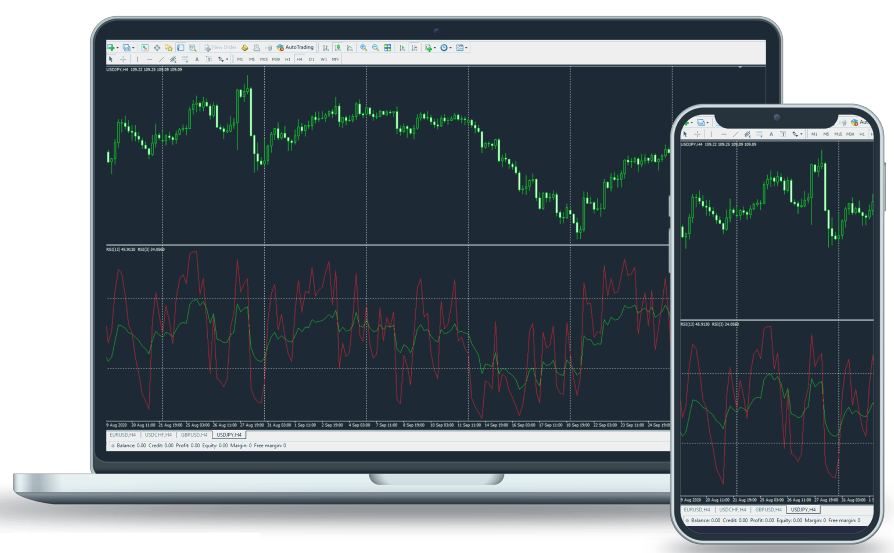This screenshot has height=553, width=894.
Task: Draw a vertical line tool on laptop toolbar
Action: tap(136, 59)
